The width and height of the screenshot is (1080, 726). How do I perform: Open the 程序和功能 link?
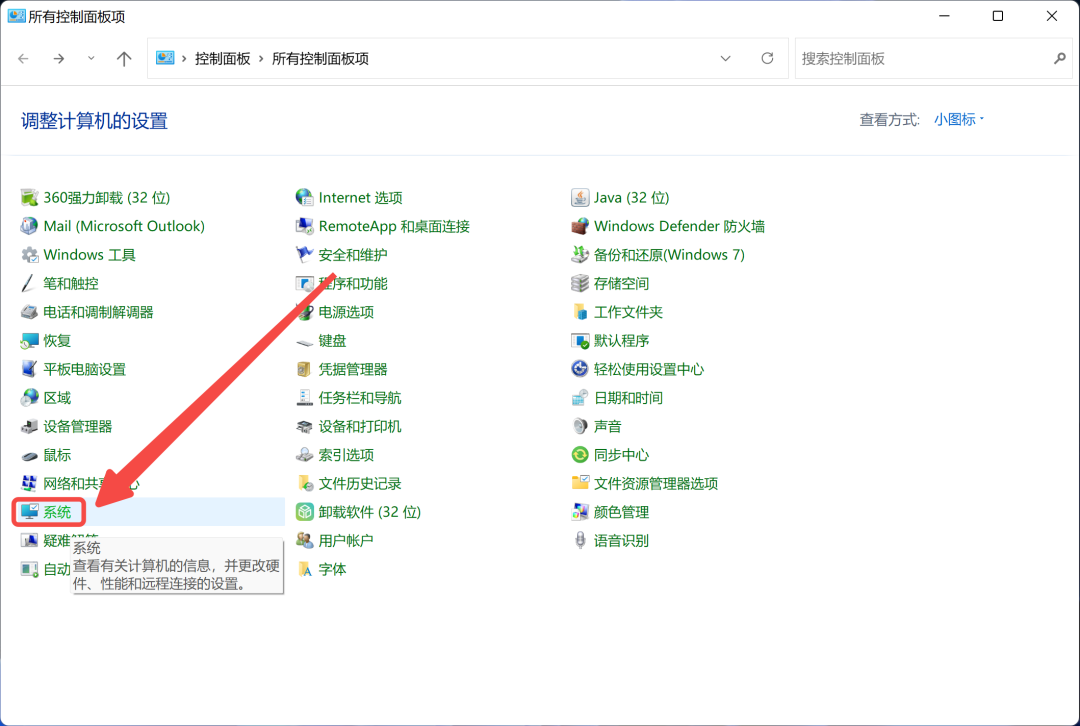[353, 284]
